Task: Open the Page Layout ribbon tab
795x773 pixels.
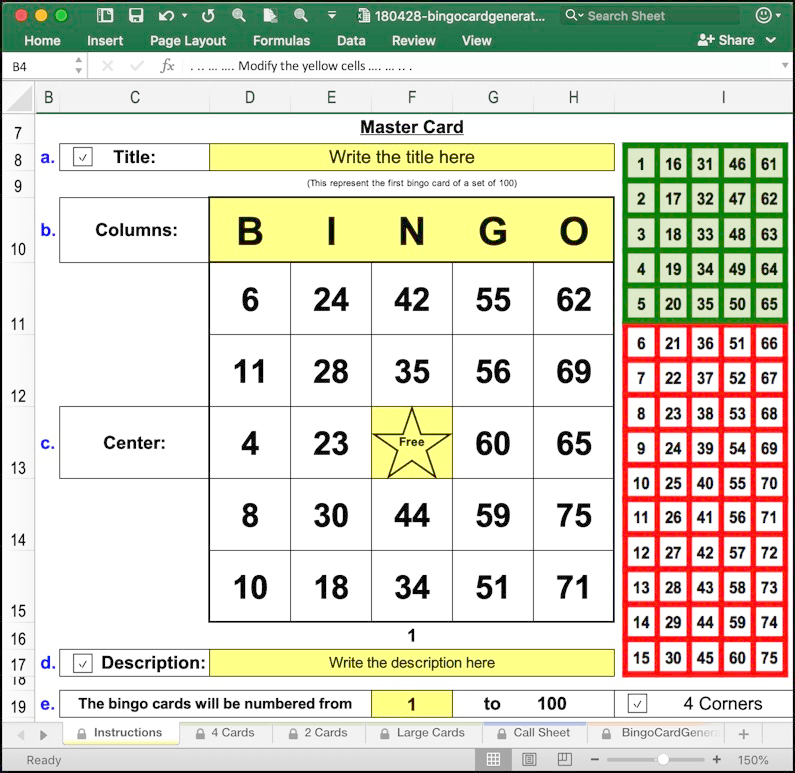Action: [188, 41]
